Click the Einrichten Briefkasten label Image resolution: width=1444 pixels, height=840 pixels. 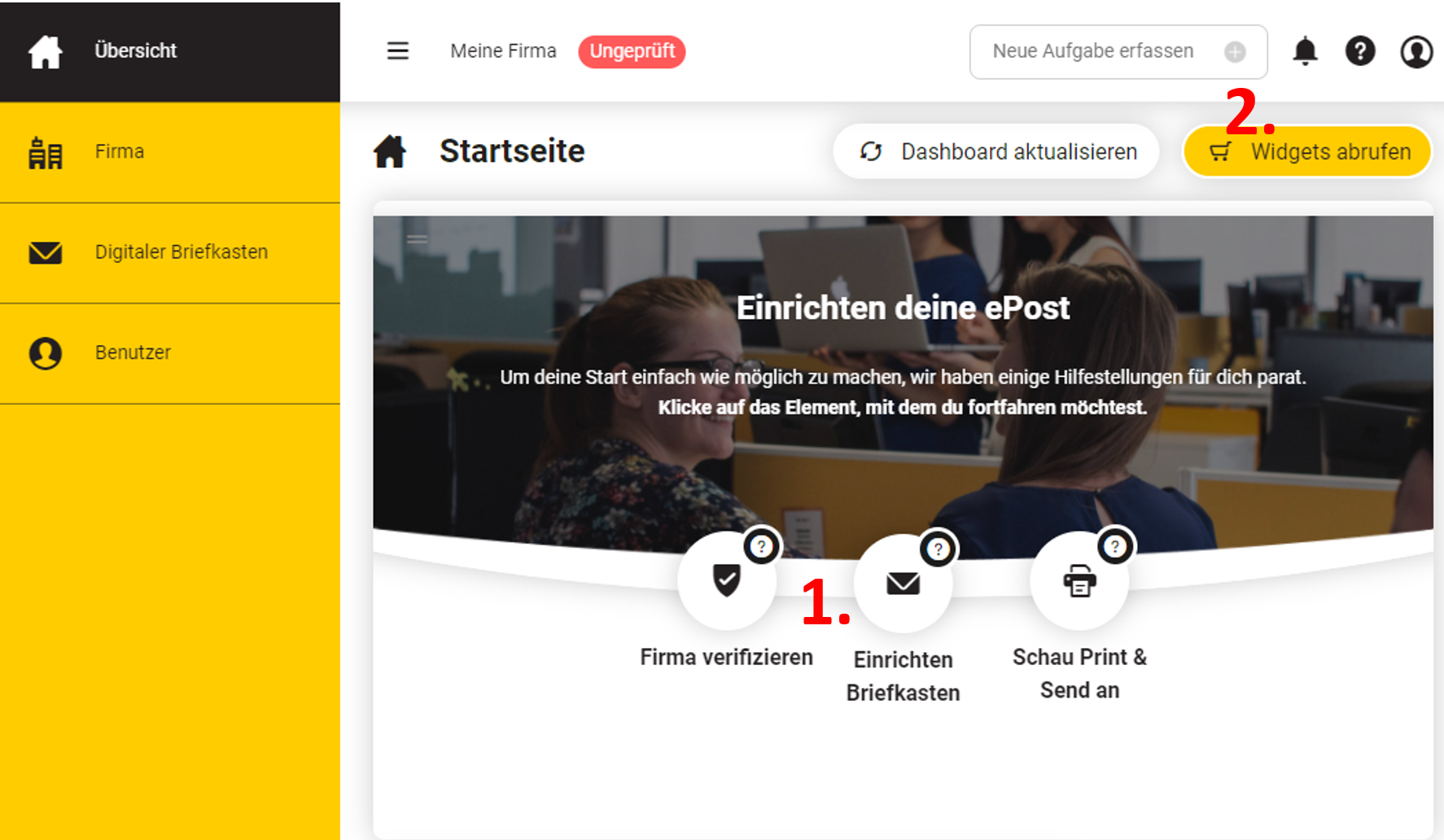click(x=903, y=676)
